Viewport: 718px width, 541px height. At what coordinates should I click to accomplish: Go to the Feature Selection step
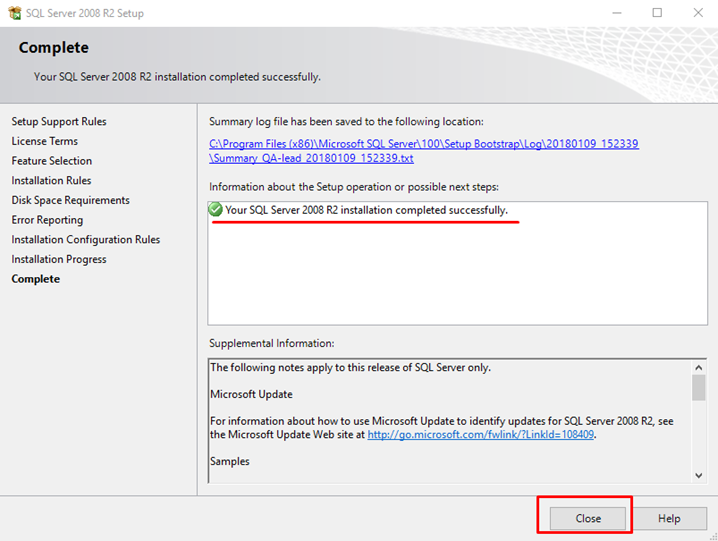tap(52, 161)
